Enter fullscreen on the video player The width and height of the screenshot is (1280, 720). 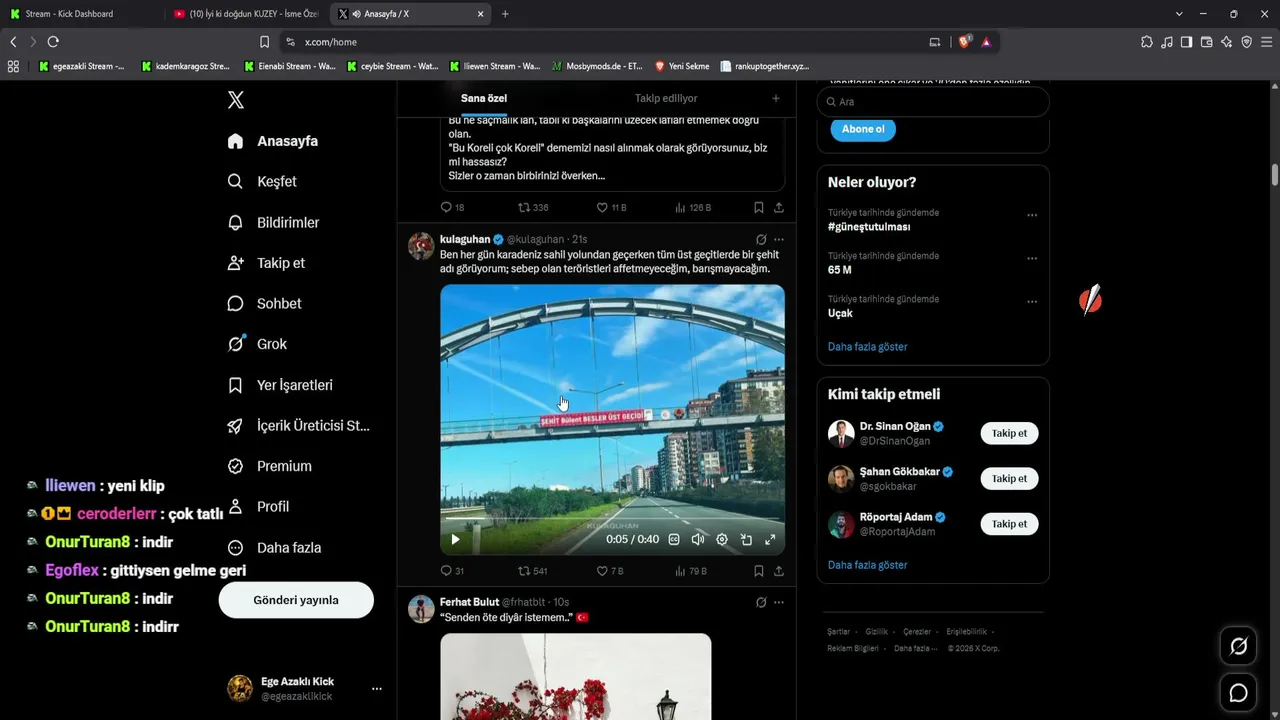(x=770, y=540)
